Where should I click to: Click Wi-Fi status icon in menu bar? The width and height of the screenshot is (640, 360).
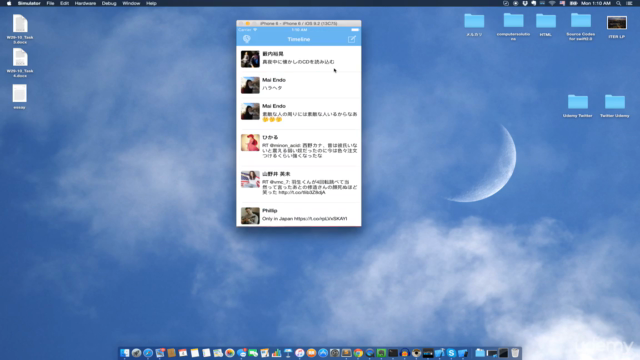click(552, 3)
